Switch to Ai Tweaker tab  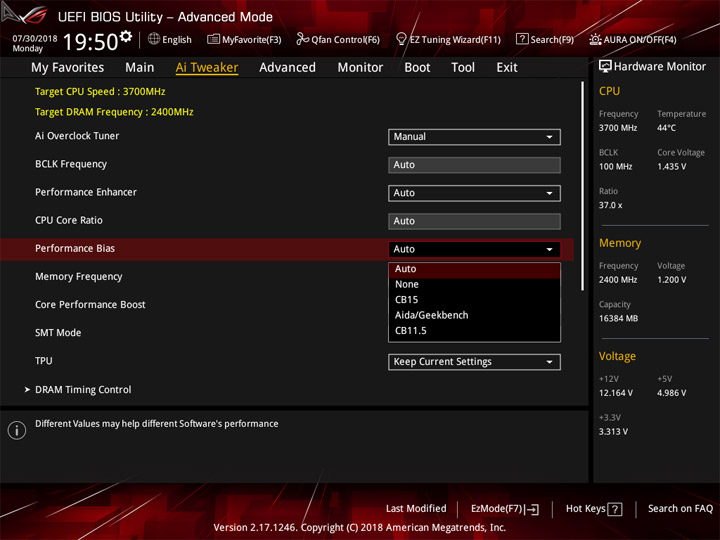click(207, 68)
